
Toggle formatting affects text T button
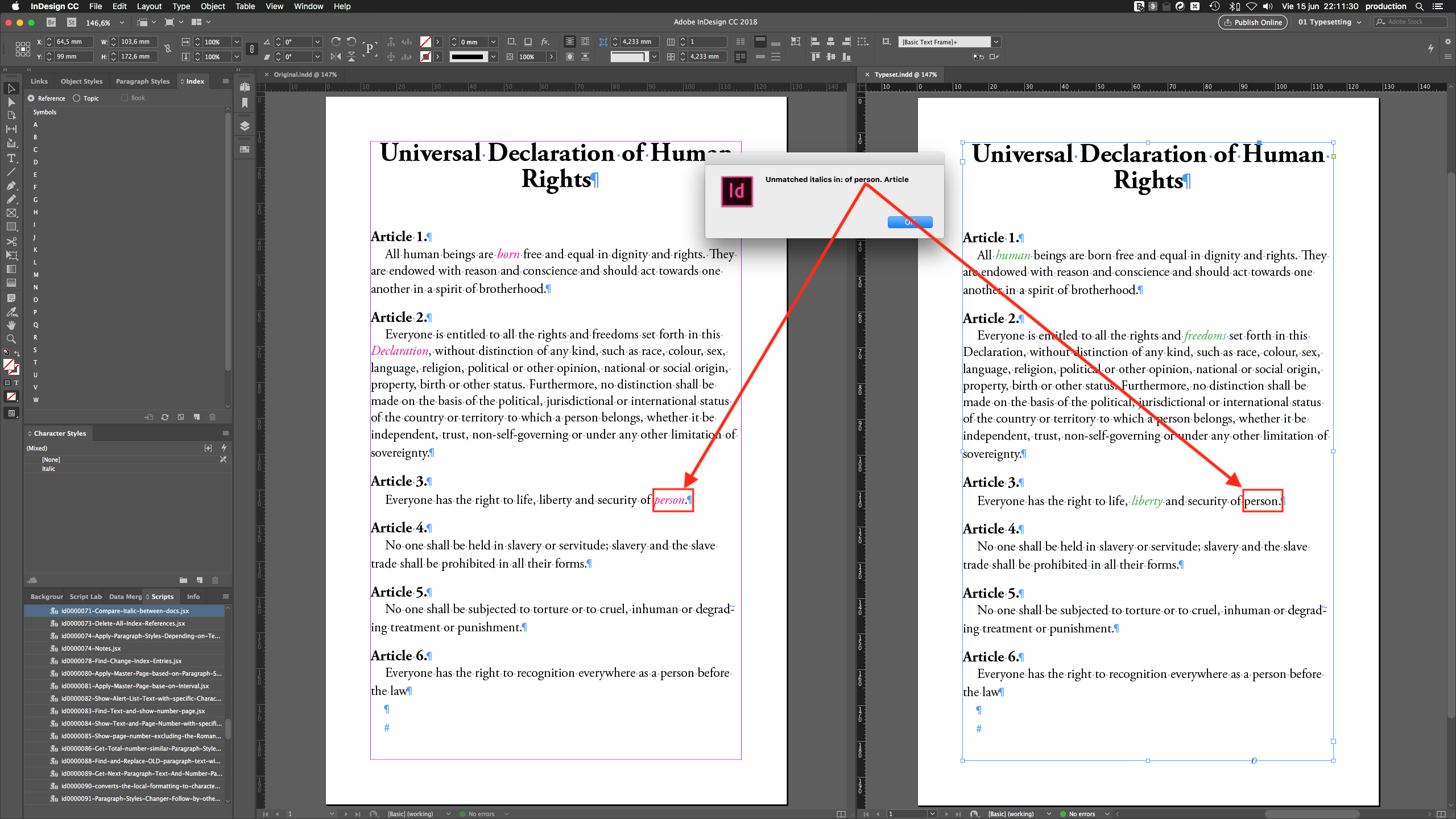point(16,383)
